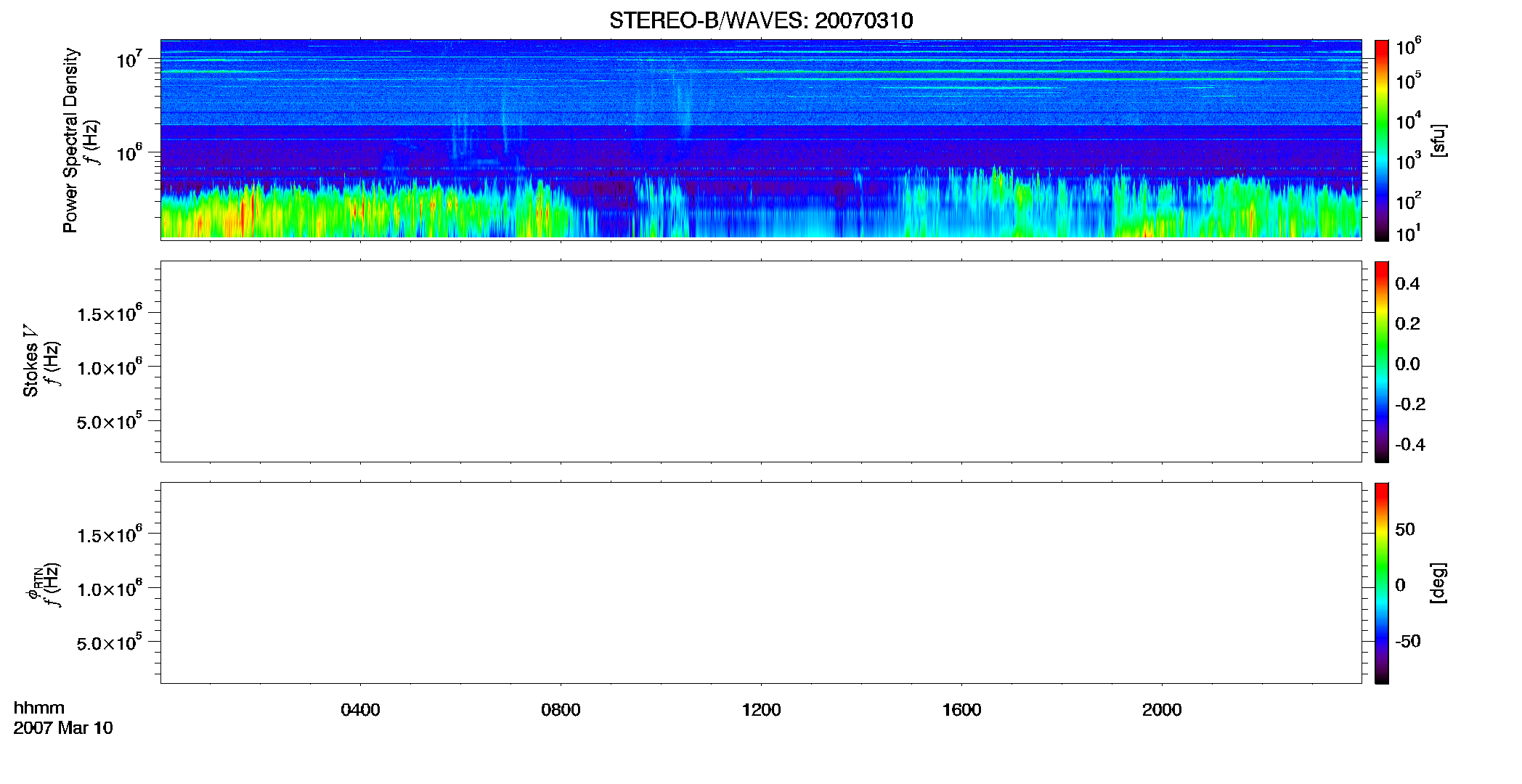Click the Stokes V axis label
Screen dimensions: 1522x784
click(30, 361)
